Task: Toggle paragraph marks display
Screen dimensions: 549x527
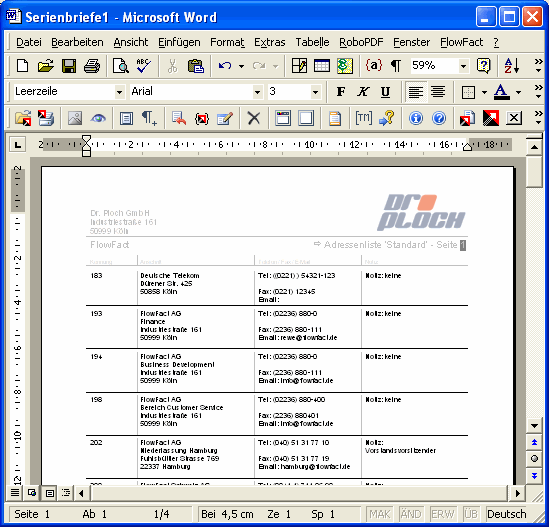Action: (396, 65)
